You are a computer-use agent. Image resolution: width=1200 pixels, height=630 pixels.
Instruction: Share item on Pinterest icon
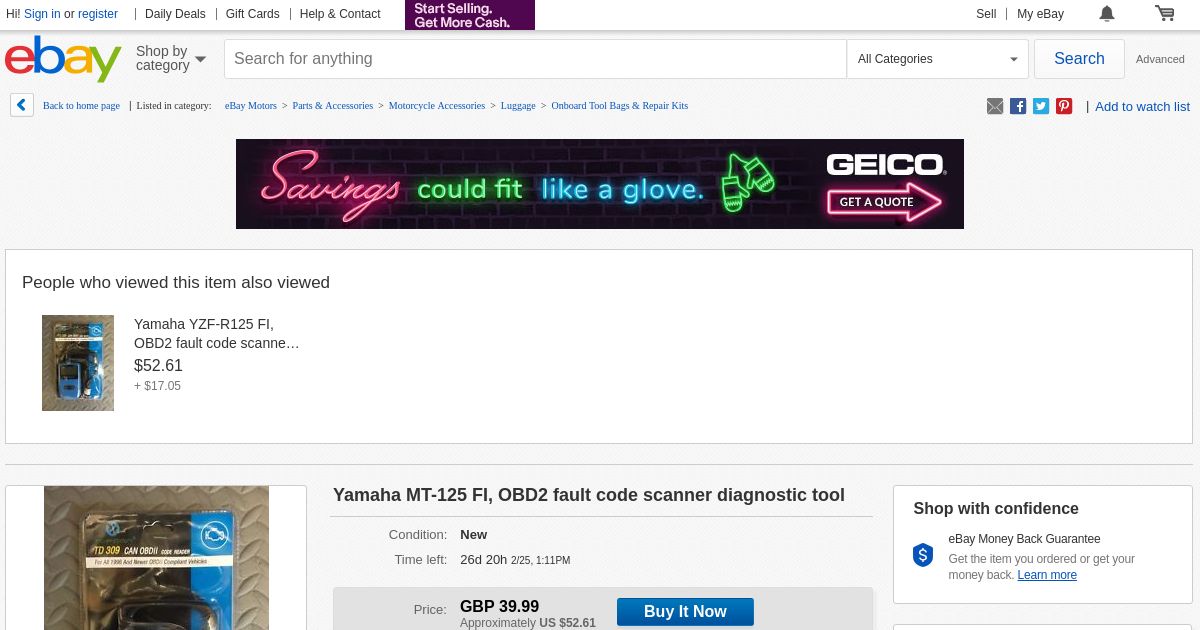coord(1064,106)
